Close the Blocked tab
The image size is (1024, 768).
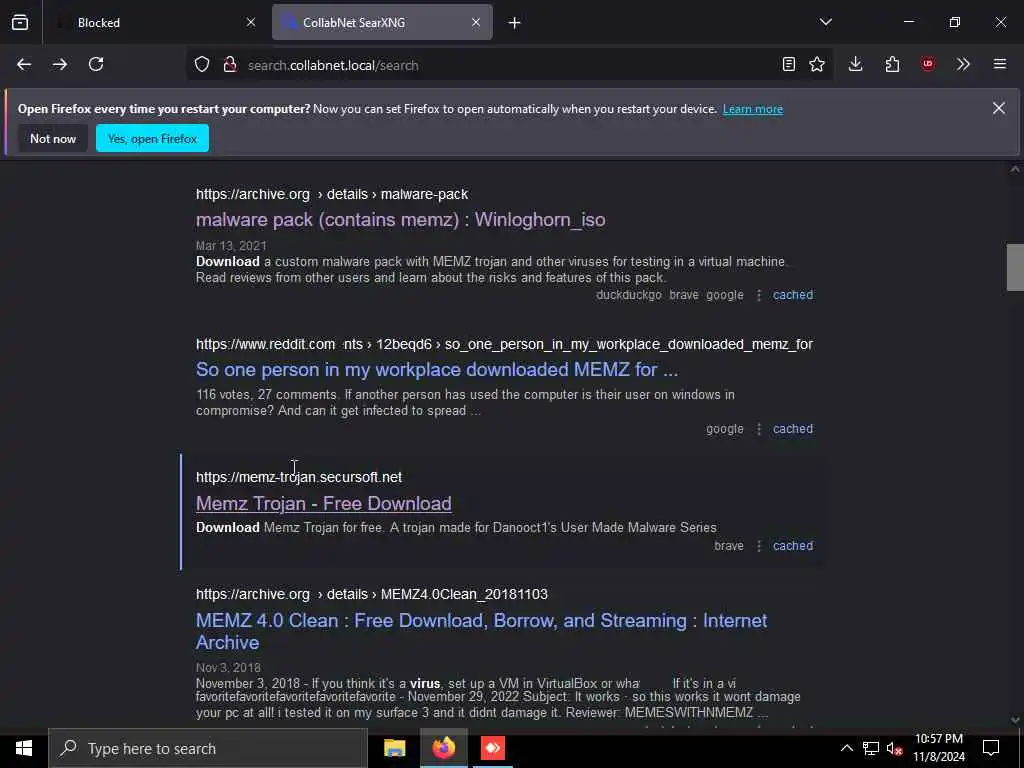[251, 22]
